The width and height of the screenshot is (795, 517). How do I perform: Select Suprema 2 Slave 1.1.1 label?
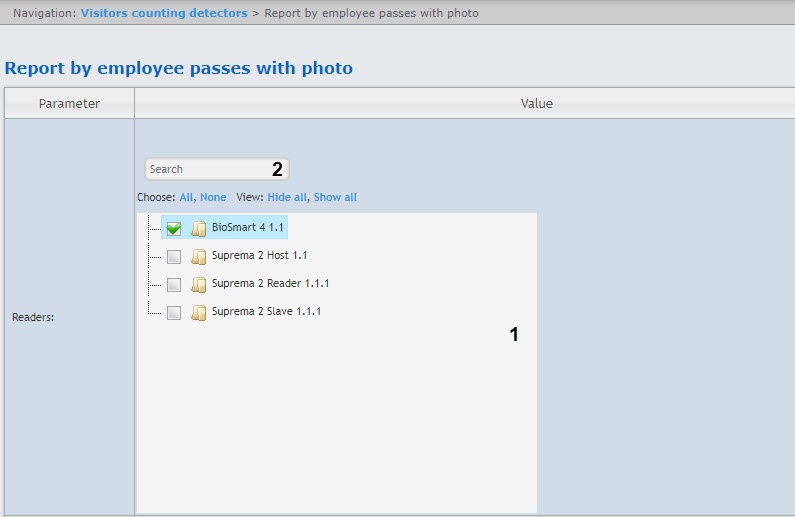click(266, 312)
